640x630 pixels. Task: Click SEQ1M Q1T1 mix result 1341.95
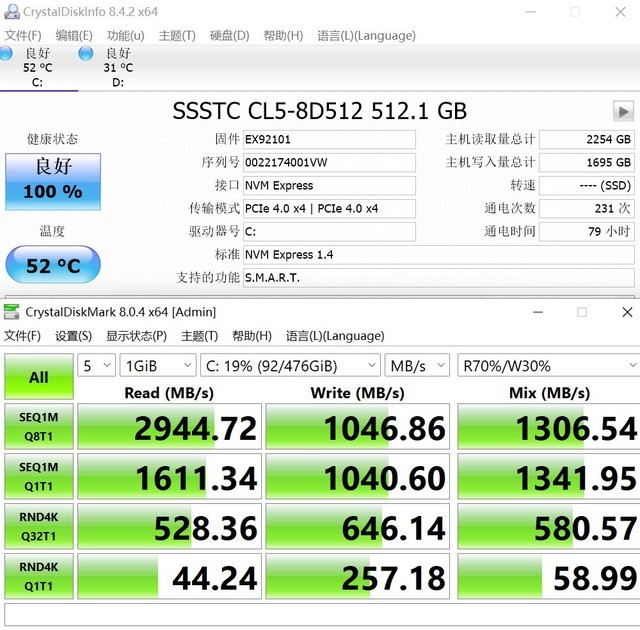[549, 477]
